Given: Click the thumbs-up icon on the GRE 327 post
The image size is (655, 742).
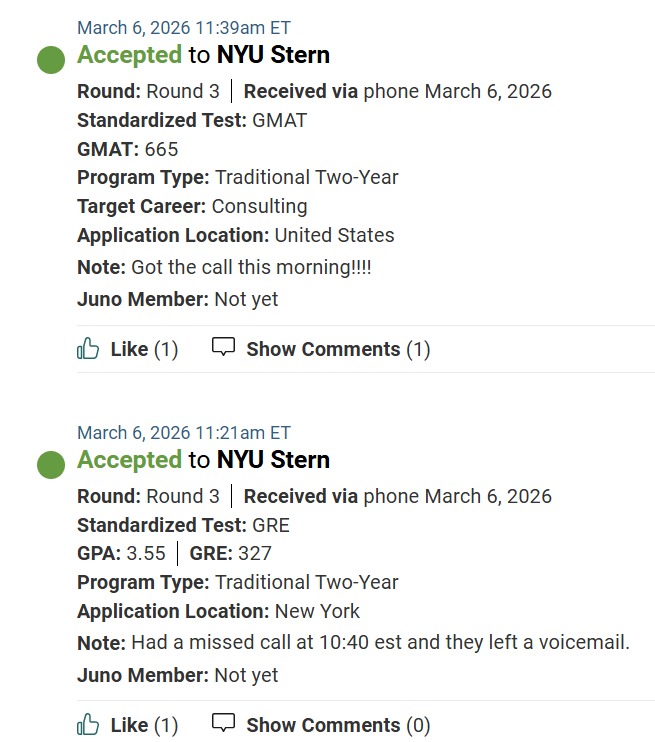Looking at the screenshot, I should pyautogui.click(x=89, y=724).
